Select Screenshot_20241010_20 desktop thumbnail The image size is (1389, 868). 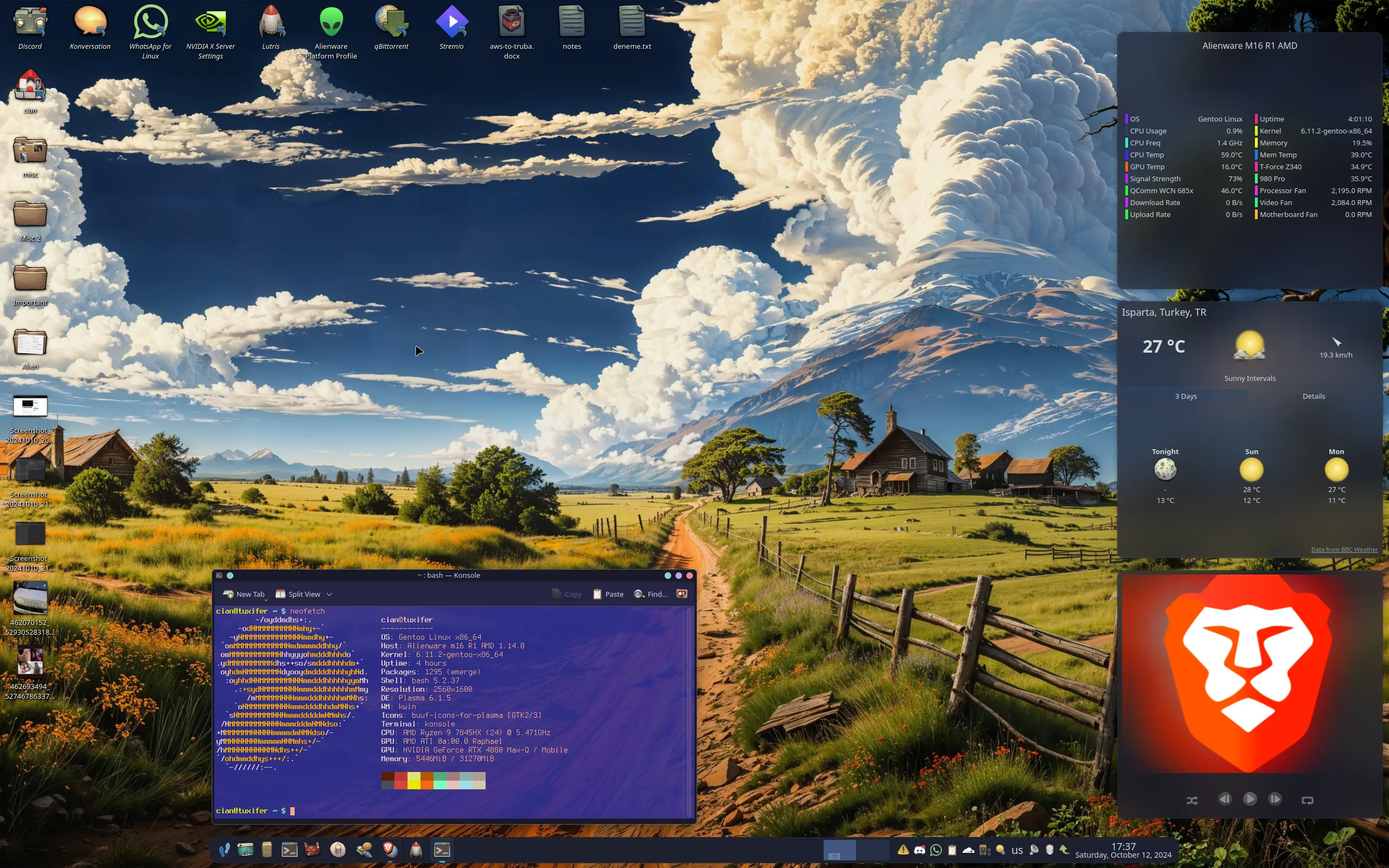pyautogui.click(x=30, y=418)
